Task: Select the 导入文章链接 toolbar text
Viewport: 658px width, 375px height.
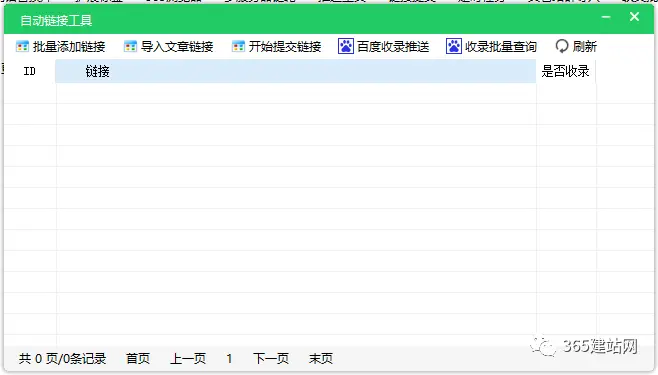Action: (x=177, y=47)
